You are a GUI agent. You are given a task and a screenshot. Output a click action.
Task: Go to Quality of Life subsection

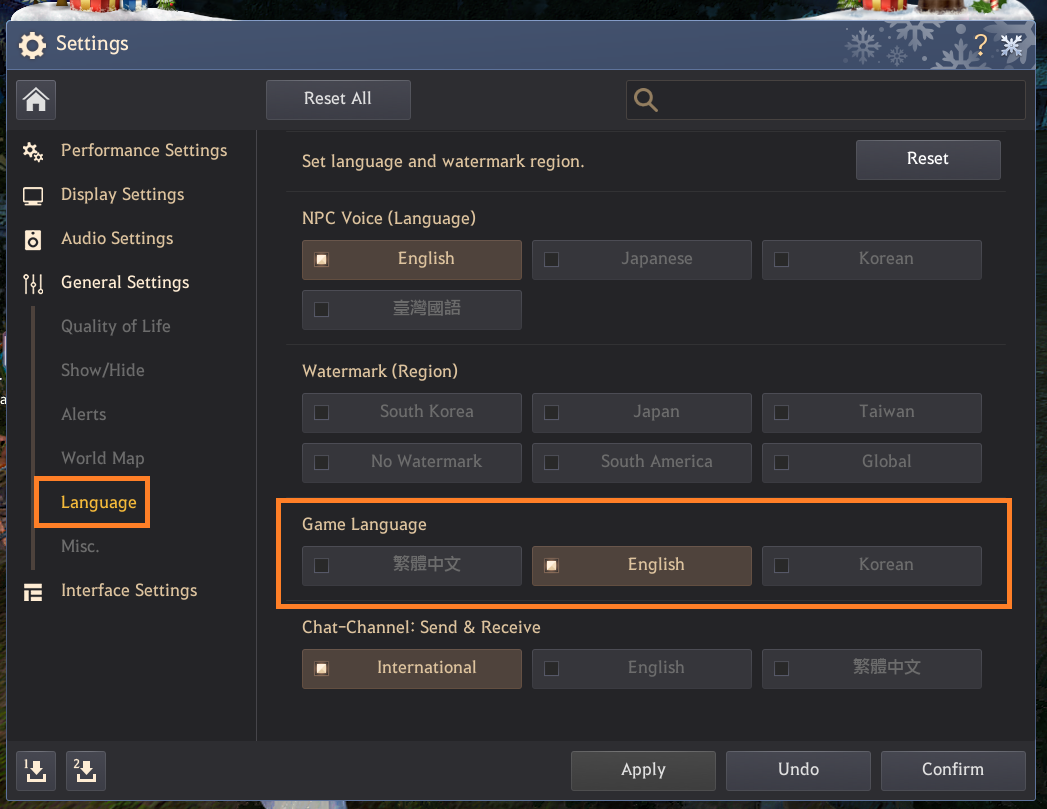pos(116,326)
